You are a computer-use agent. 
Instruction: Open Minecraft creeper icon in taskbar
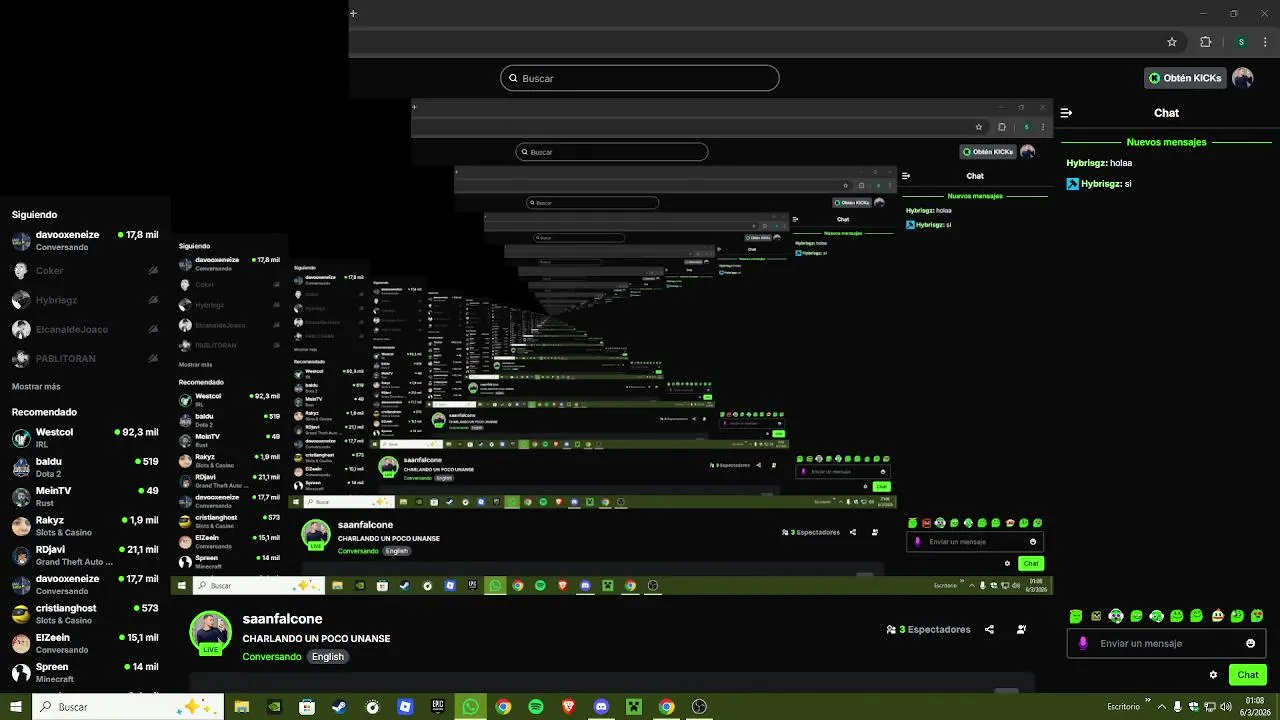click(633, 707)
